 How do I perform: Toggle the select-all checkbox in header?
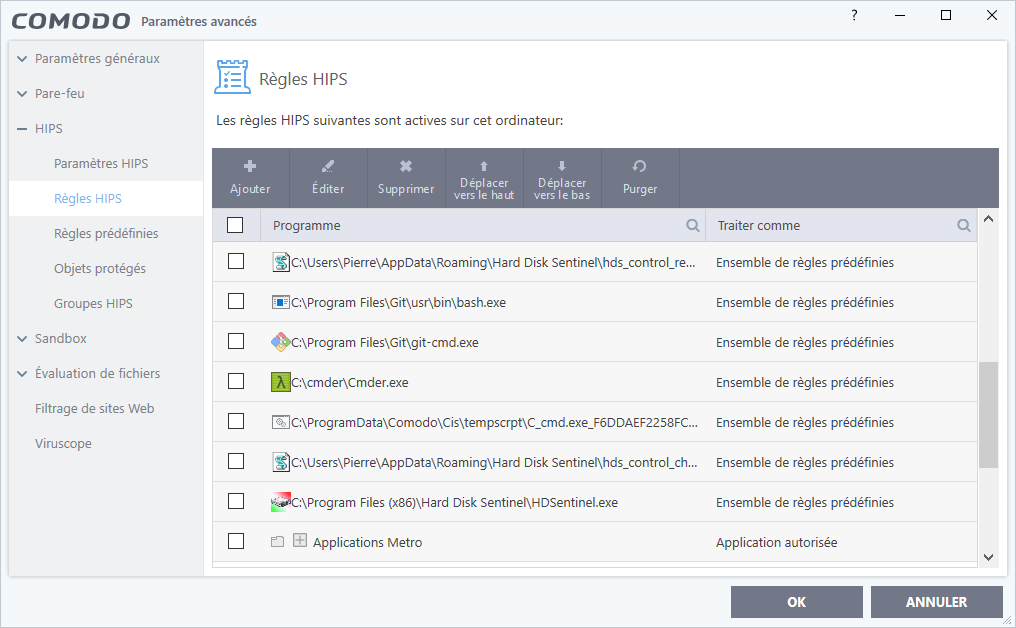point(235,225)
